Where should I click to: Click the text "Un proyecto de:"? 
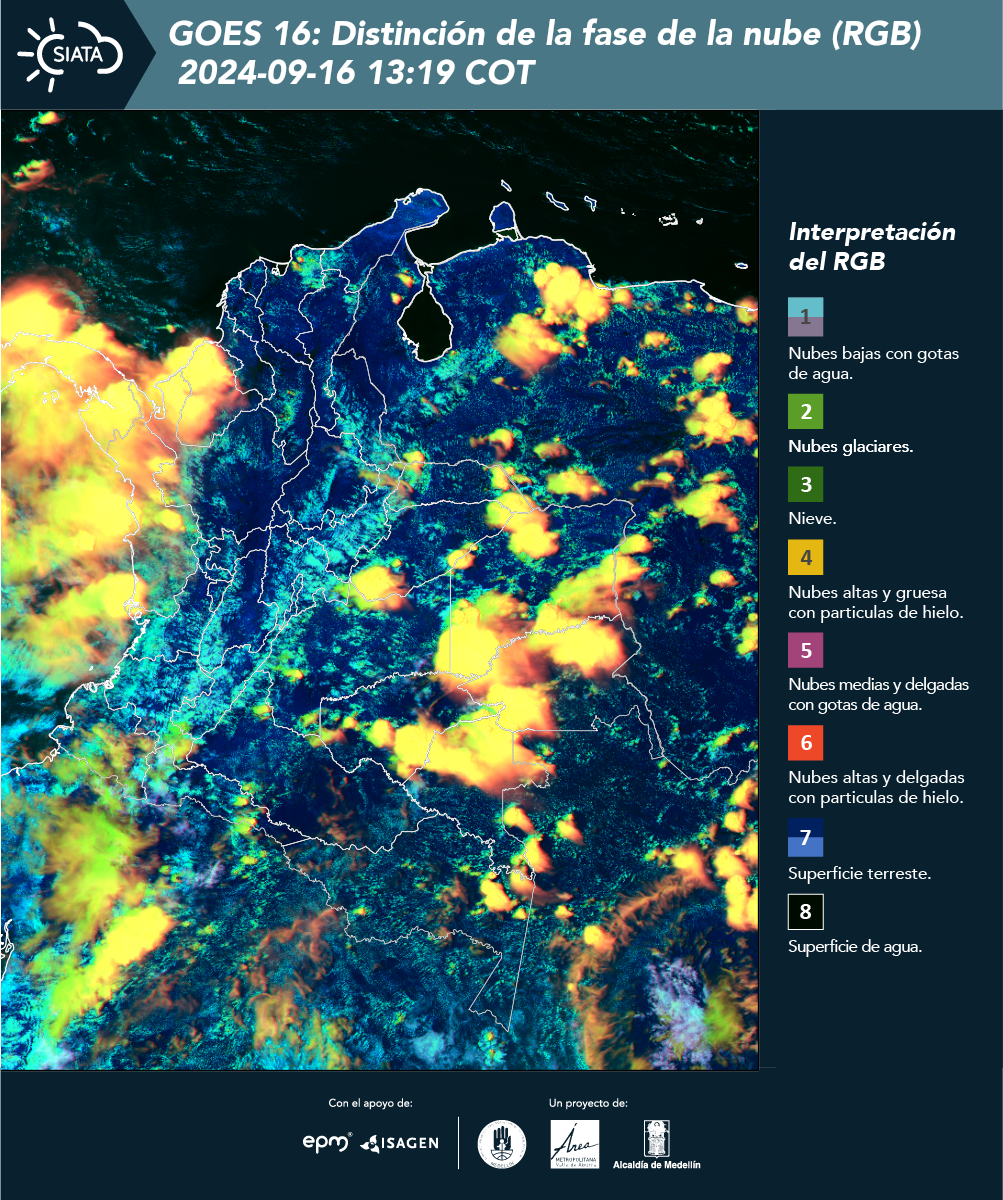pyautogui.click(x=588, y=1103)
